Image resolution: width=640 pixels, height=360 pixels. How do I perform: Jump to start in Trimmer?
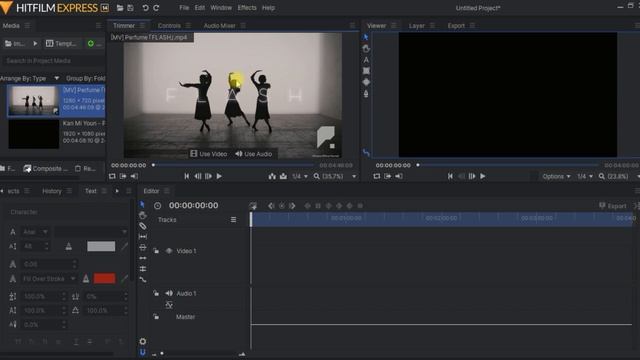187,176
